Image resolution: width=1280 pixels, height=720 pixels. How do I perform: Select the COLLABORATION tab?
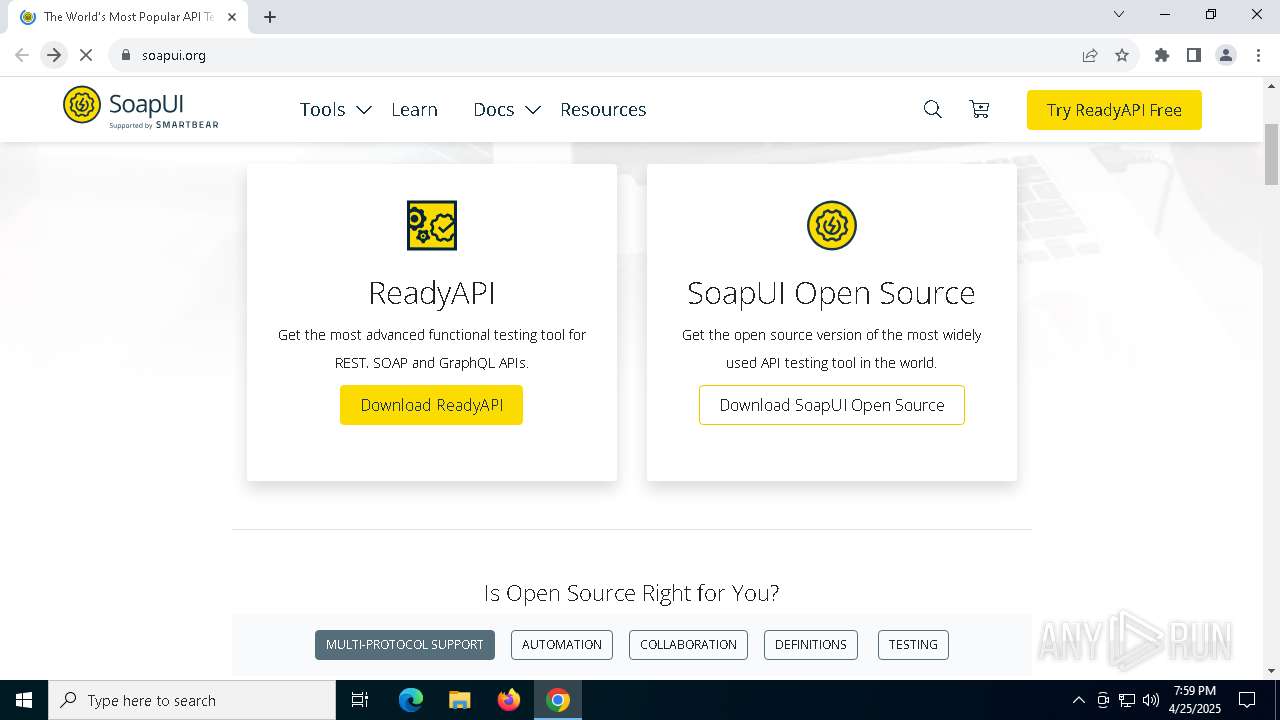click(x=688, y=645)
